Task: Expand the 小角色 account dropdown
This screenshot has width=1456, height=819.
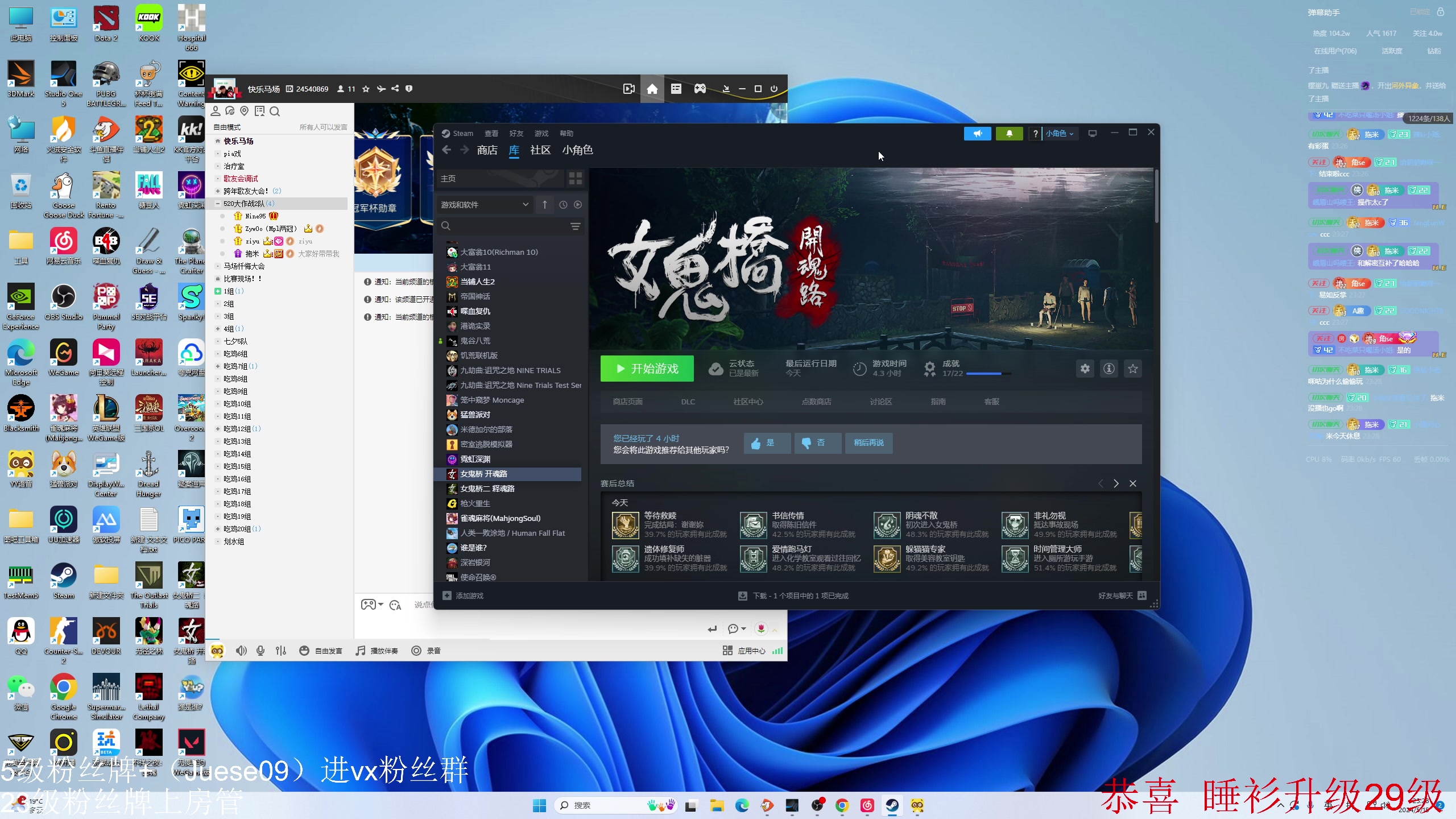Action: (x=1059, y=133)
